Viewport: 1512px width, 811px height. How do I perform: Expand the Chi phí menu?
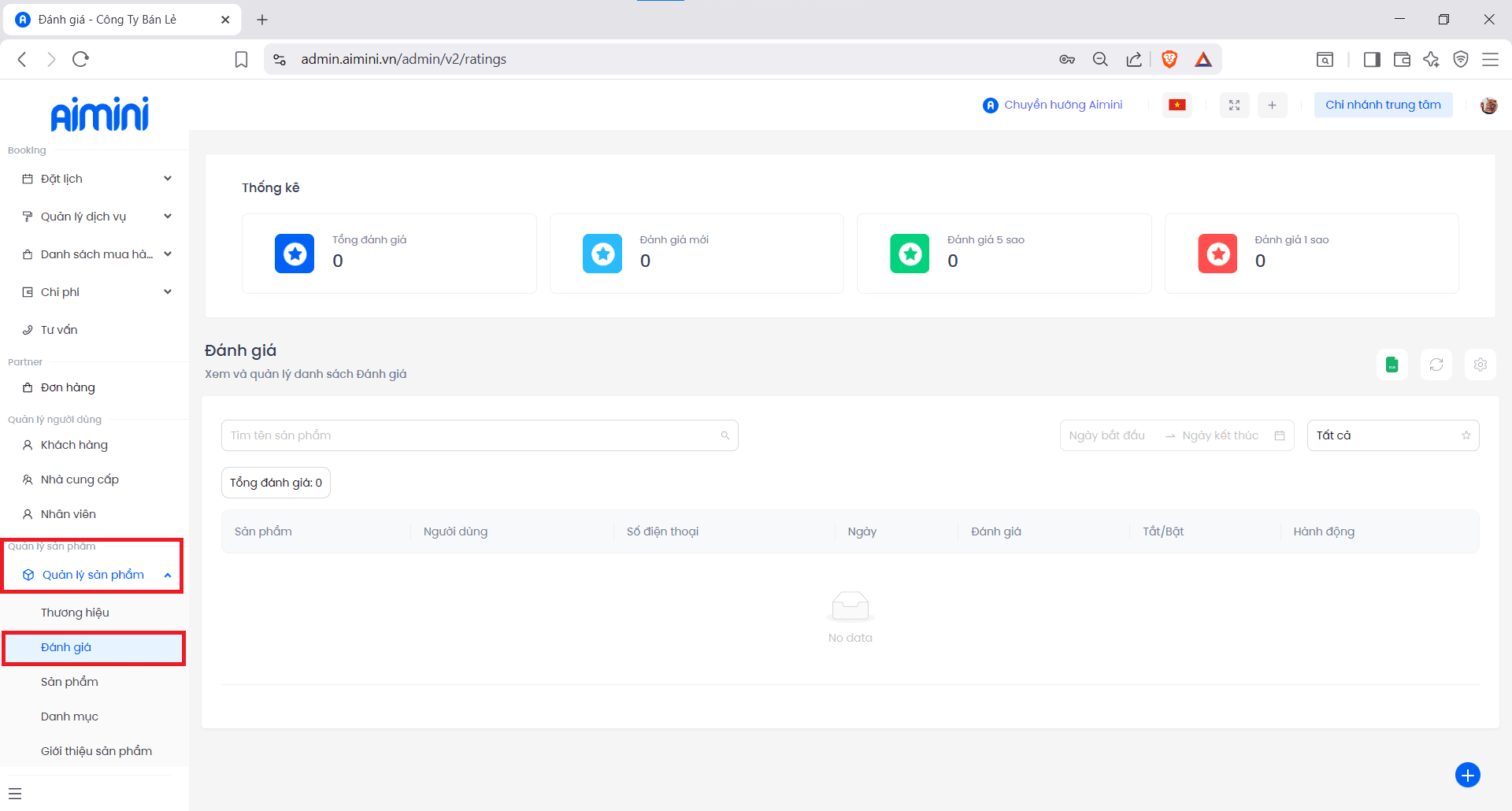click(94, 292)
